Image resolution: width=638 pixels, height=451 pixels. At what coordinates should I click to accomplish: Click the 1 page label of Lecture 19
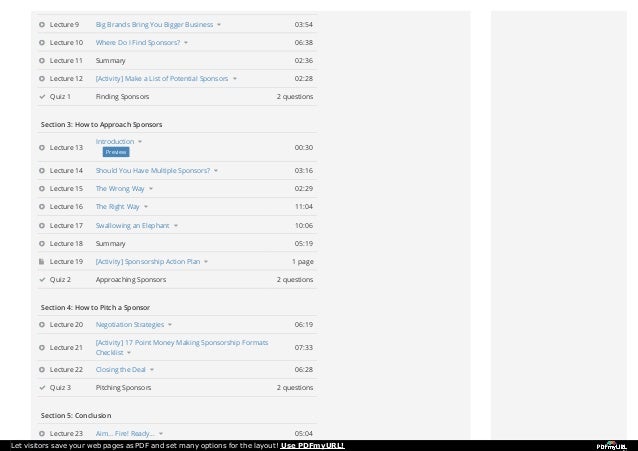pos(303,262)
